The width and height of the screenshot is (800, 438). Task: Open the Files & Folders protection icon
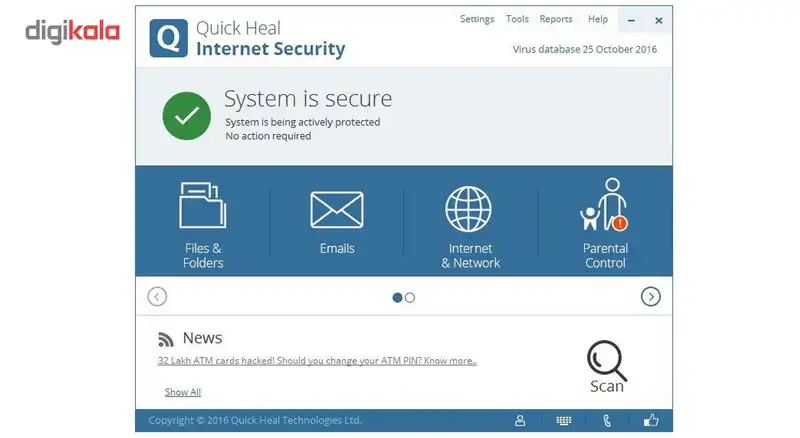203,205
